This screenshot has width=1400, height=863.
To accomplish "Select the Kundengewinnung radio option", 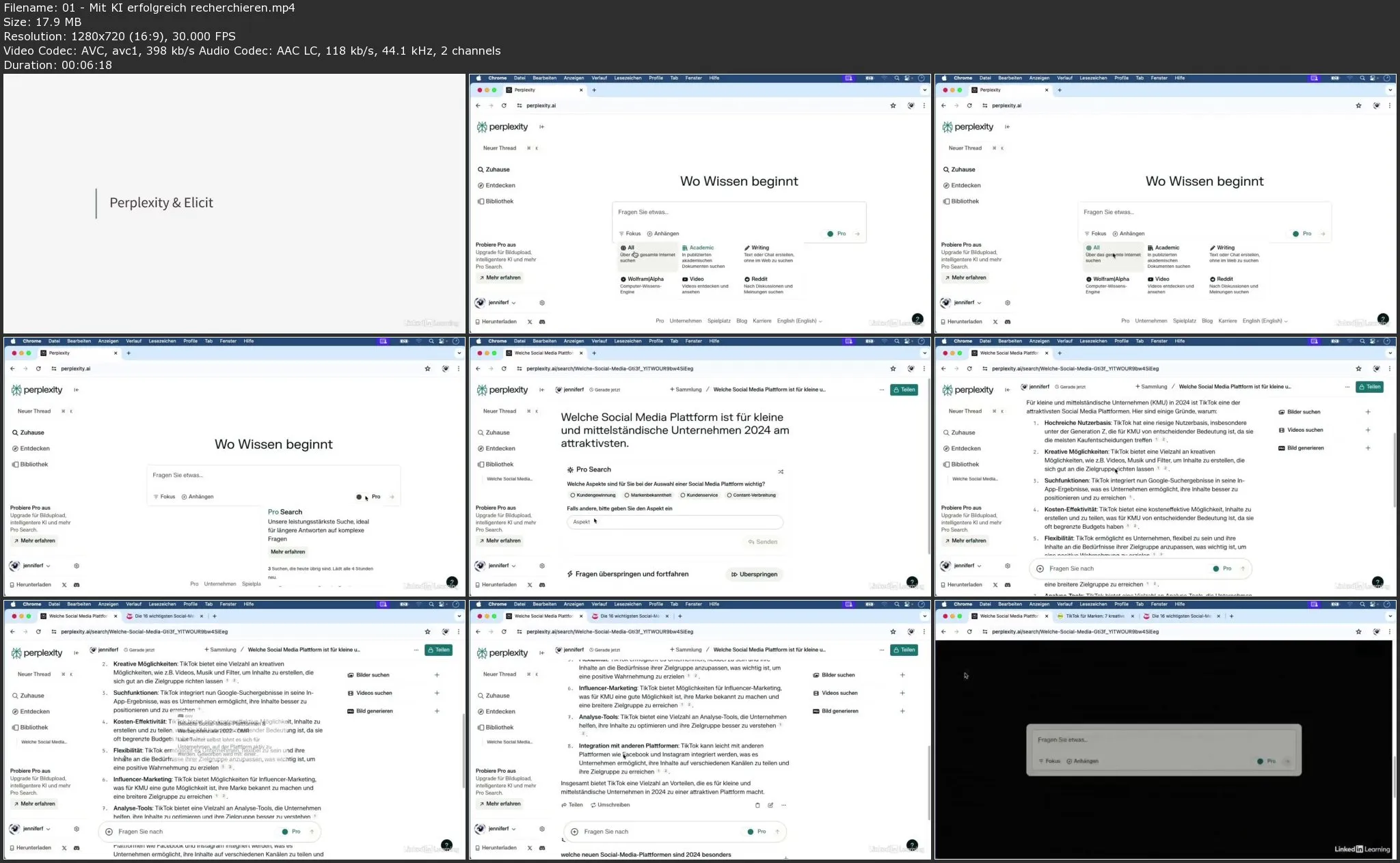I will (593, 495).
